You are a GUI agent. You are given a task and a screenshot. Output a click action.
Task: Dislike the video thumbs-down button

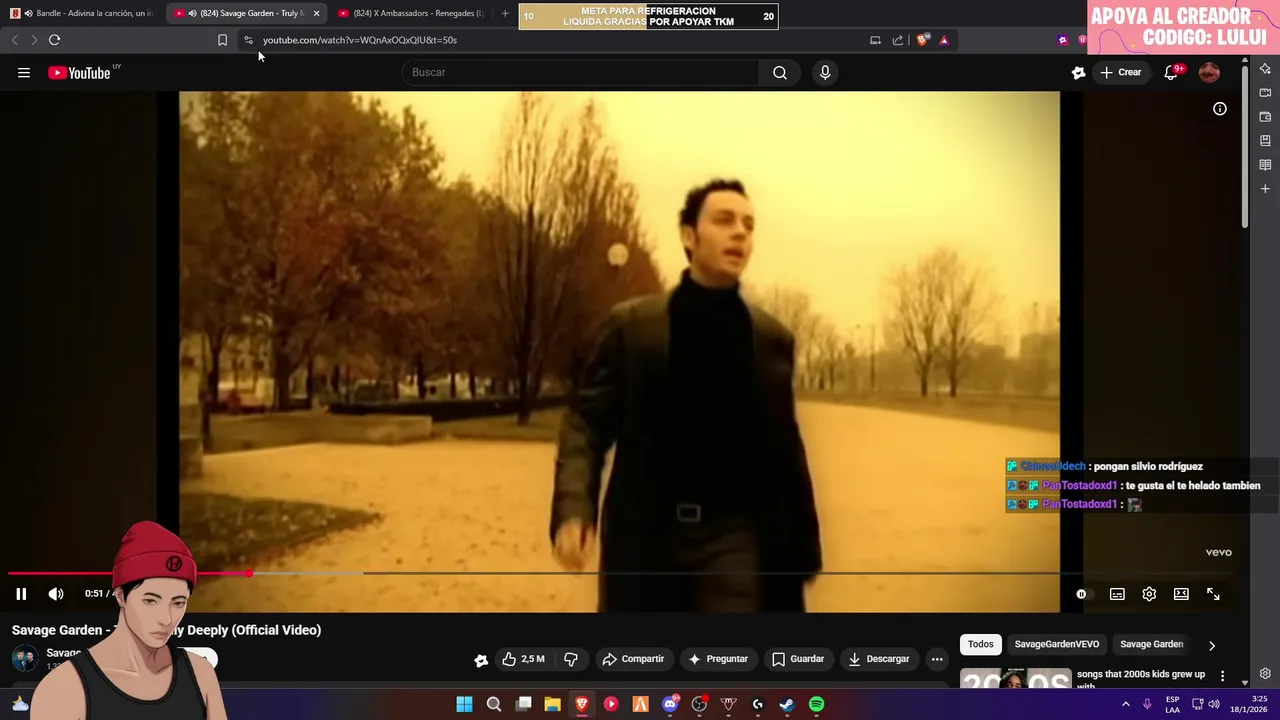571,659
